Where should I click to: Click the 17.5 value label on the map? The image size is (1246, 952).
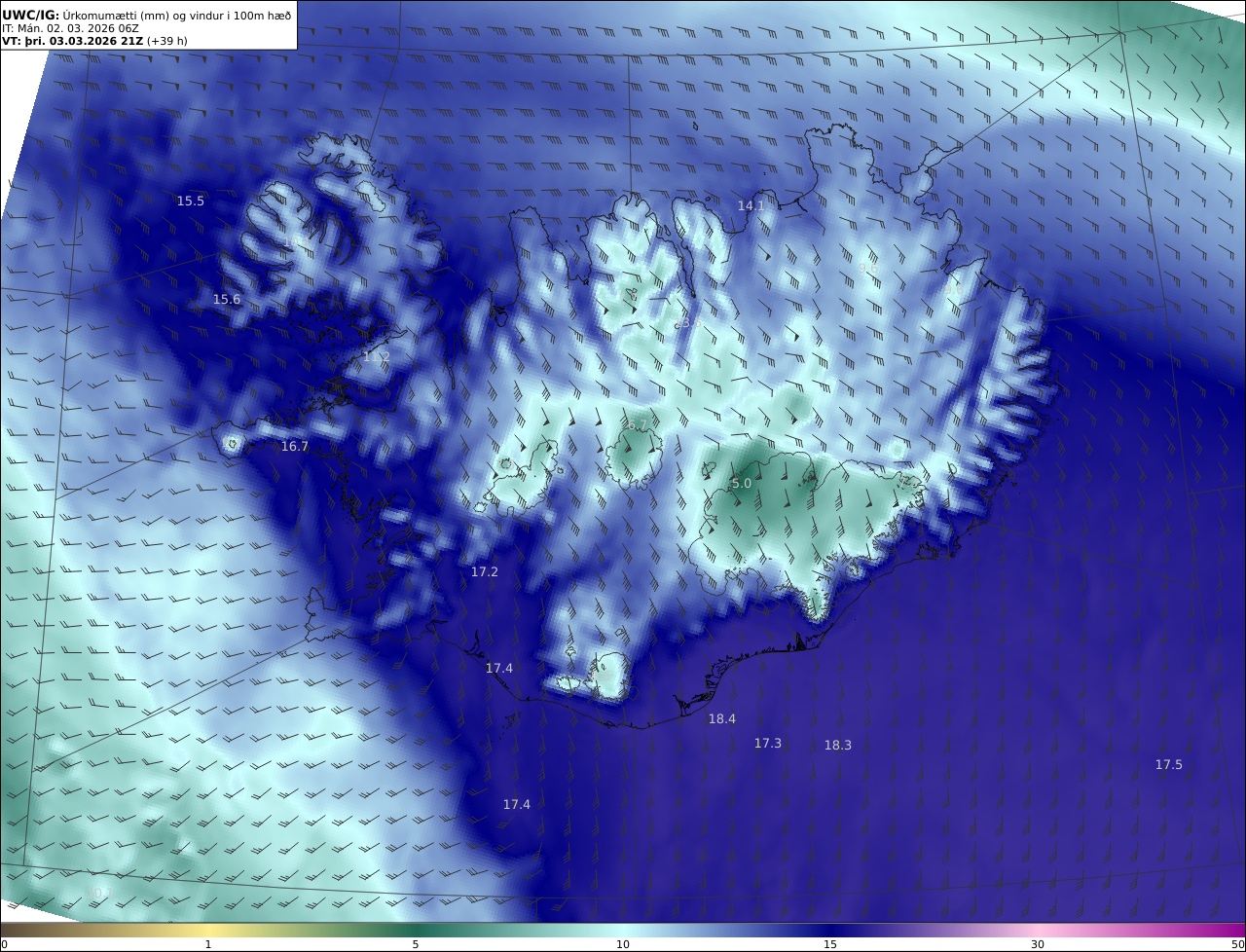[x=1169, y=765]
